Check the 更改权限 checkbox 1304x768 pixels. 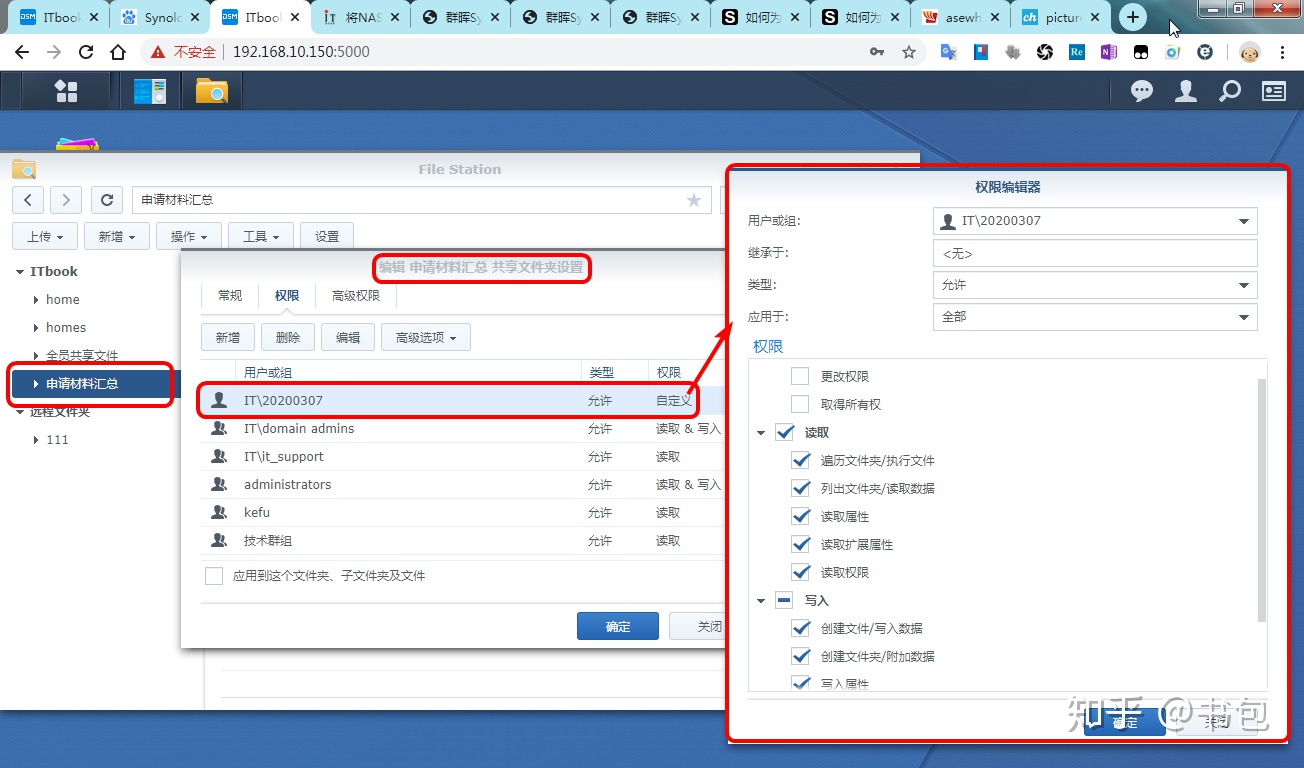[800, 376]
